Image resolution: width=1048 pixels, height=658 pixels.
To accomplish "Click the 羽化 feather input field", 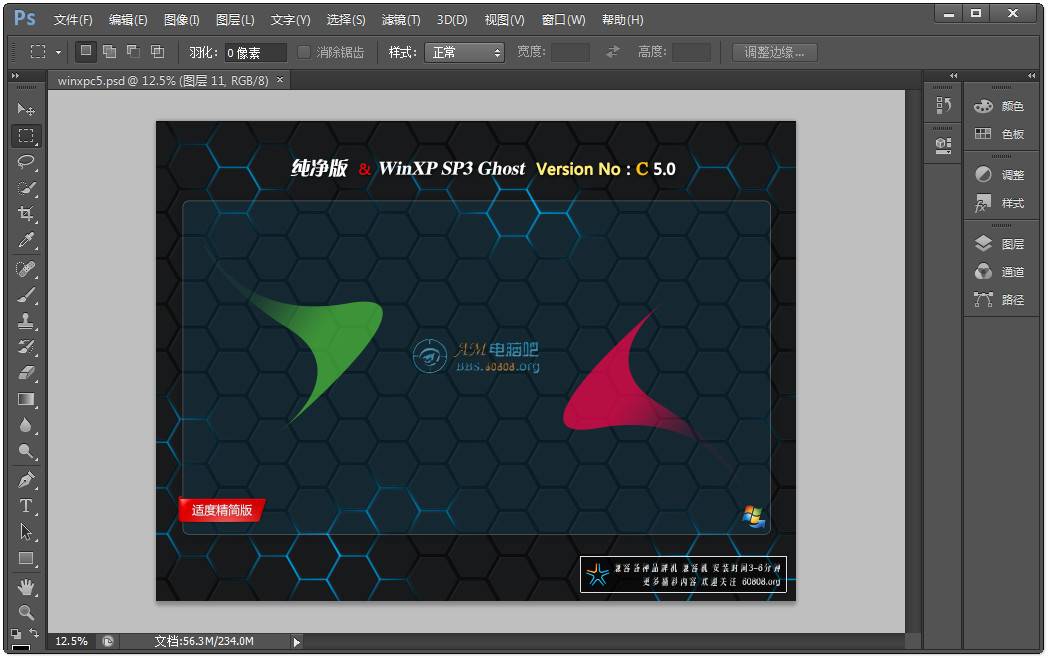I will click(x=255, y=52).
